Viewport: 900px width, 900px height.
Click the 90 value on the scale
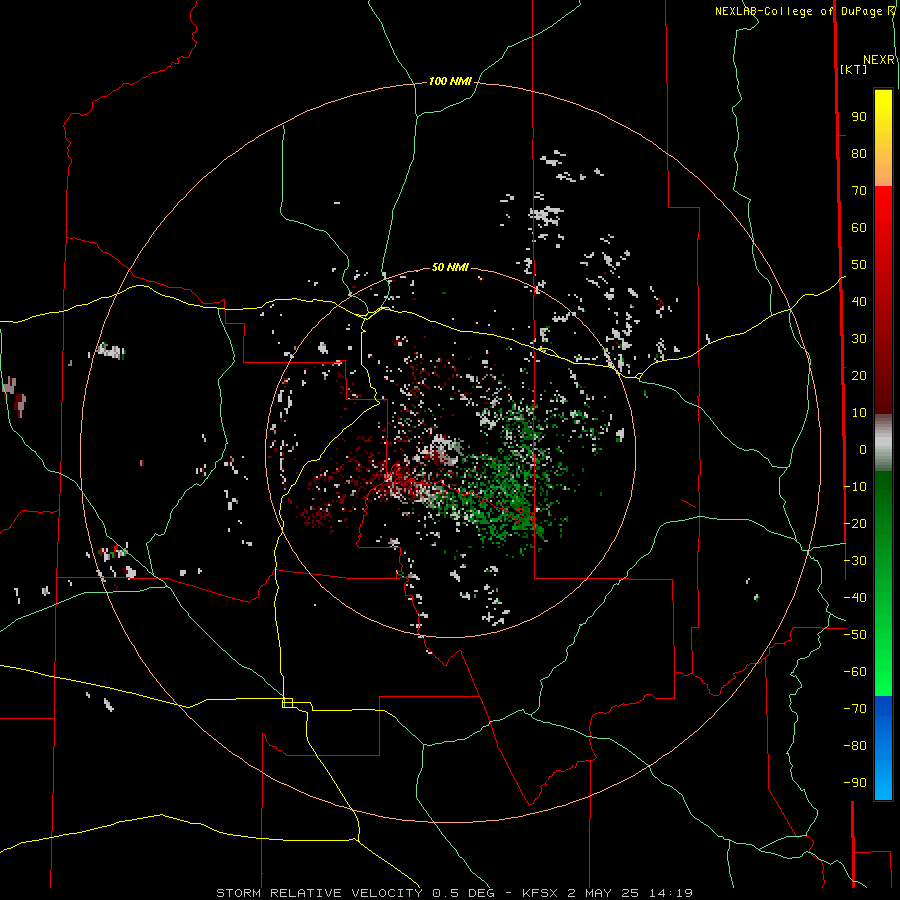pos(859,117)
